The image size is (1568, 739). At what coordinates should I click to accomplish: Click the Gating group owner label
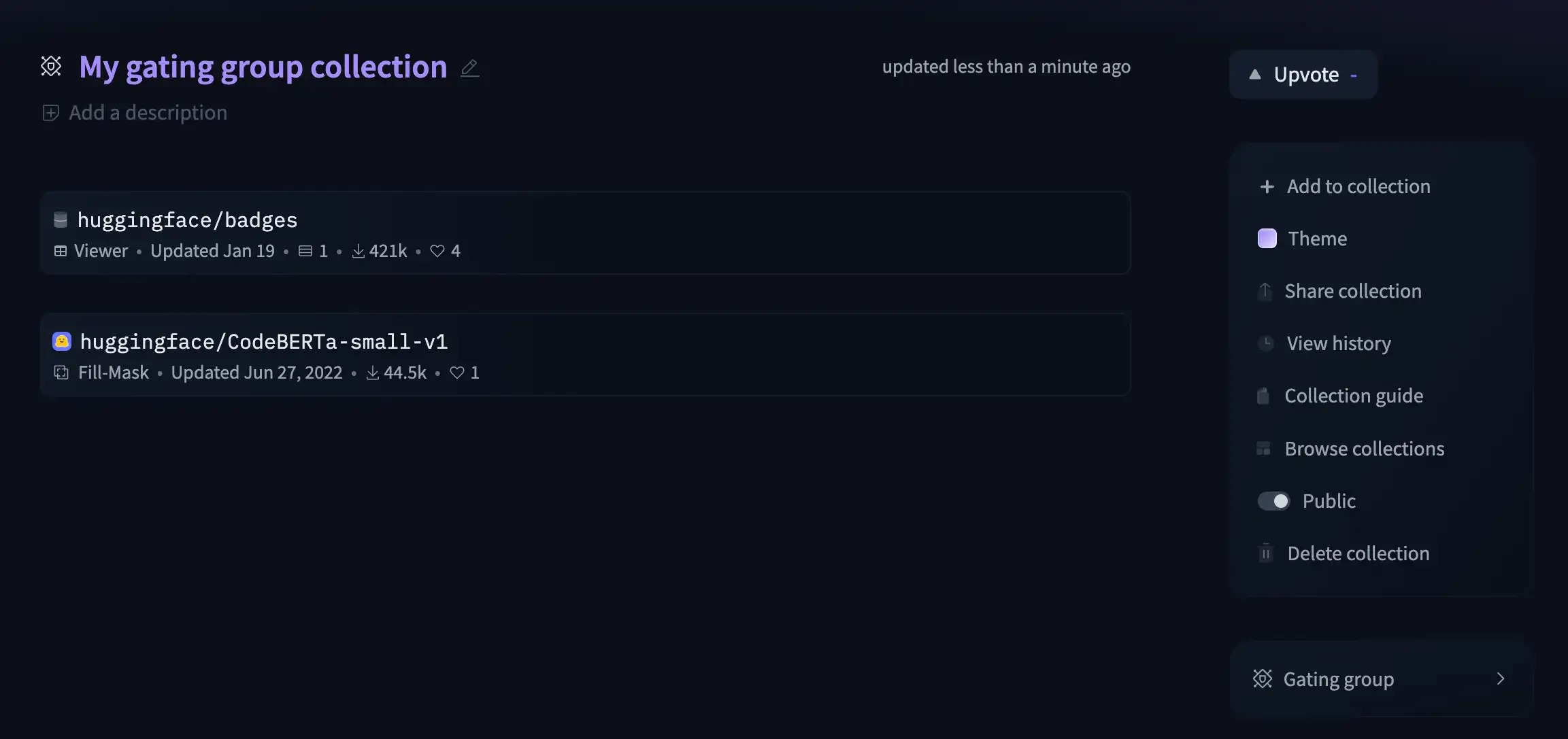[1338, 679]
